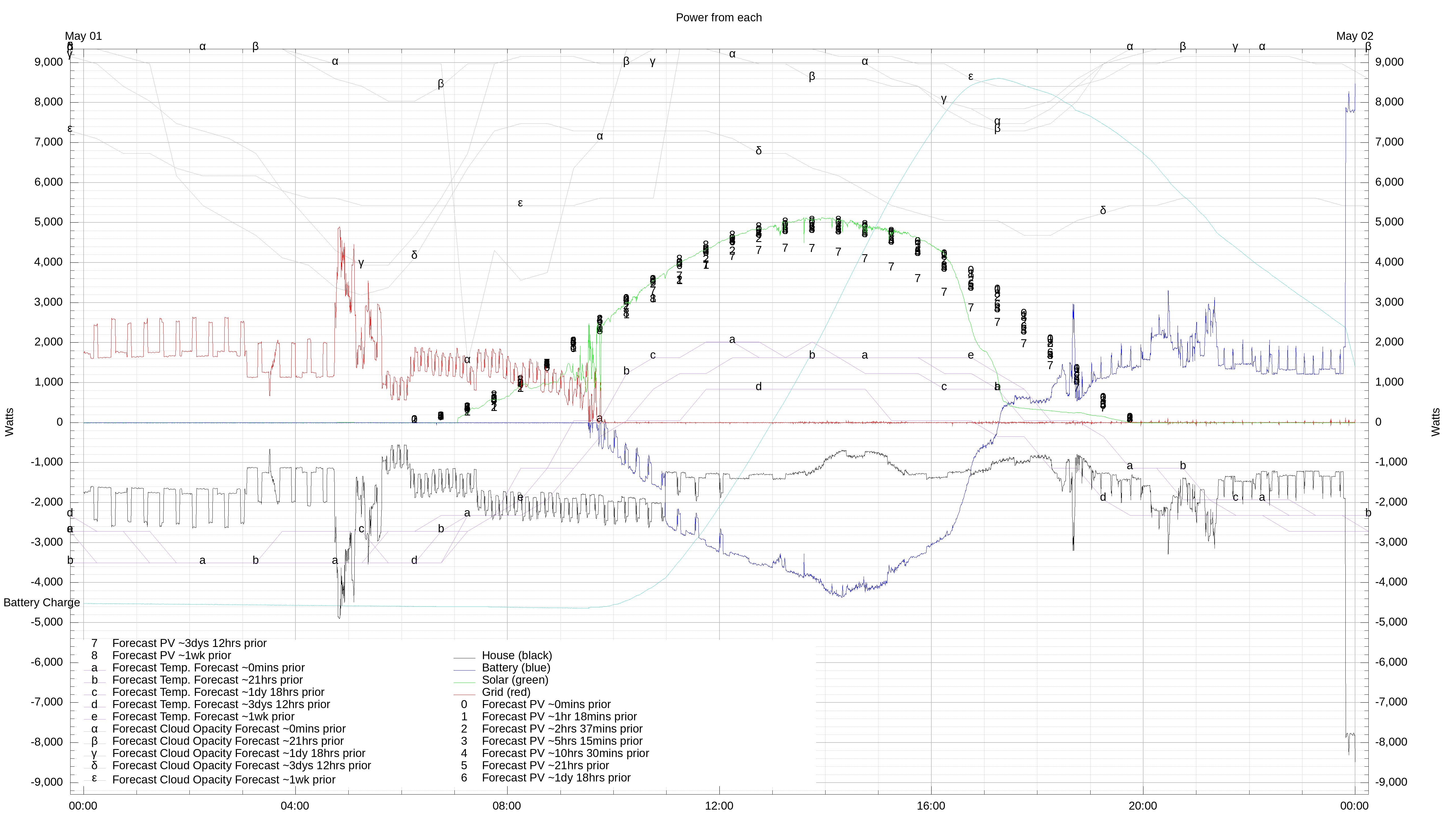Click legend "Forecast PV ~5hrs 15mins prior"
This screenshot has width=1456, height=819.
tap(562, 741)
